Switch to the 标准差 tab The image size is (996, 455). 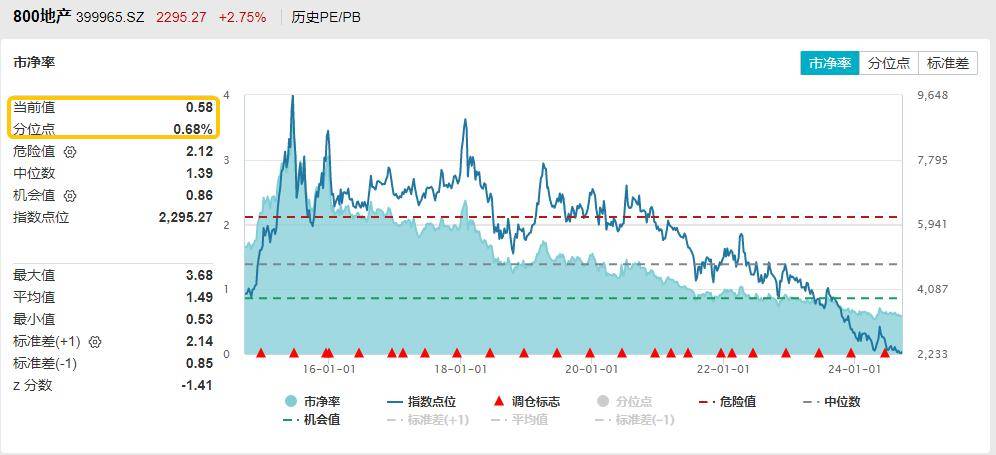tap(947, 62)
